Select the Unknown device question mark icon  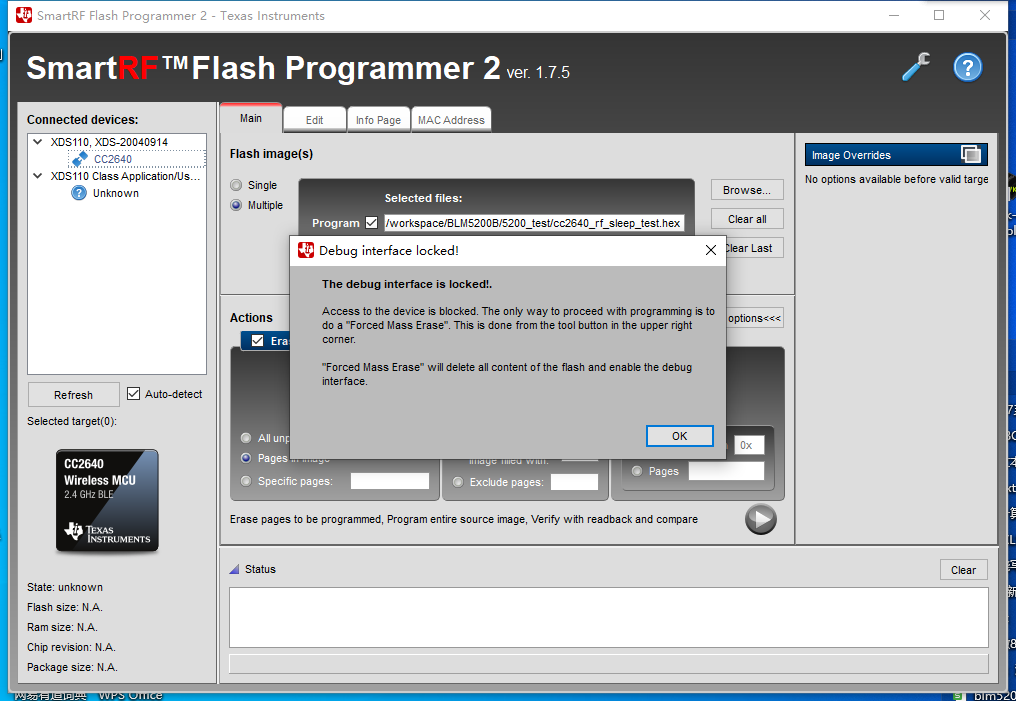point(78,192)
